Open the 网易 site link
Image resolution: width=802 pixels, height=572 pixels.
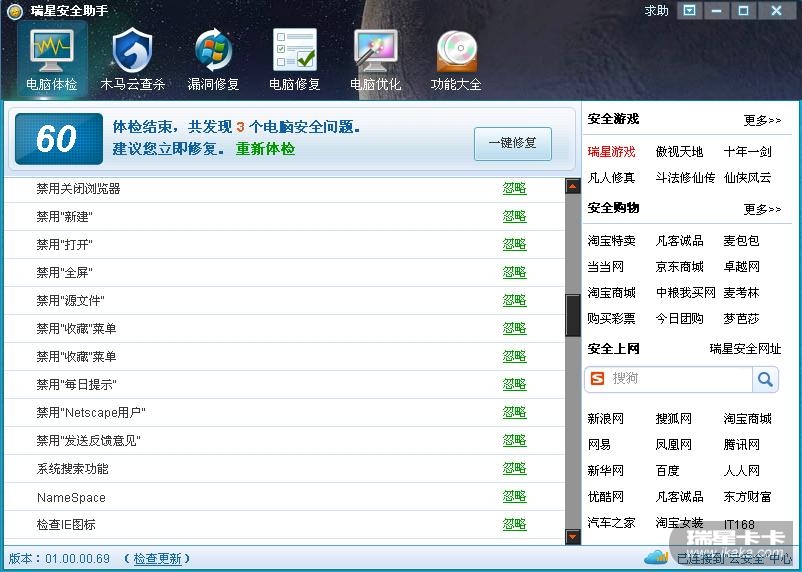(599, 445)
